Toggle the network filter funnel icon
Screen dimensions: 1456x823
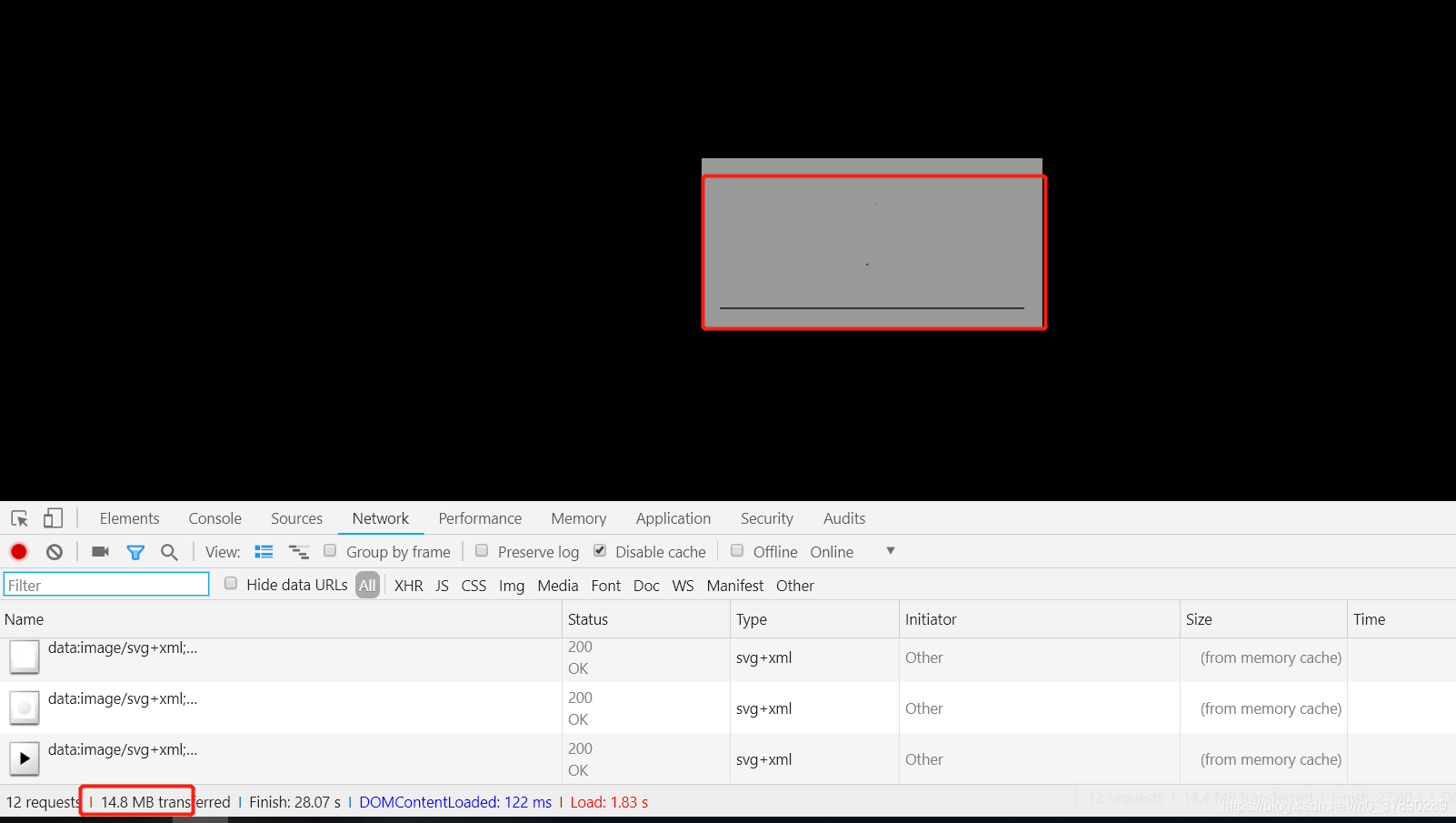tap(135, 552)
